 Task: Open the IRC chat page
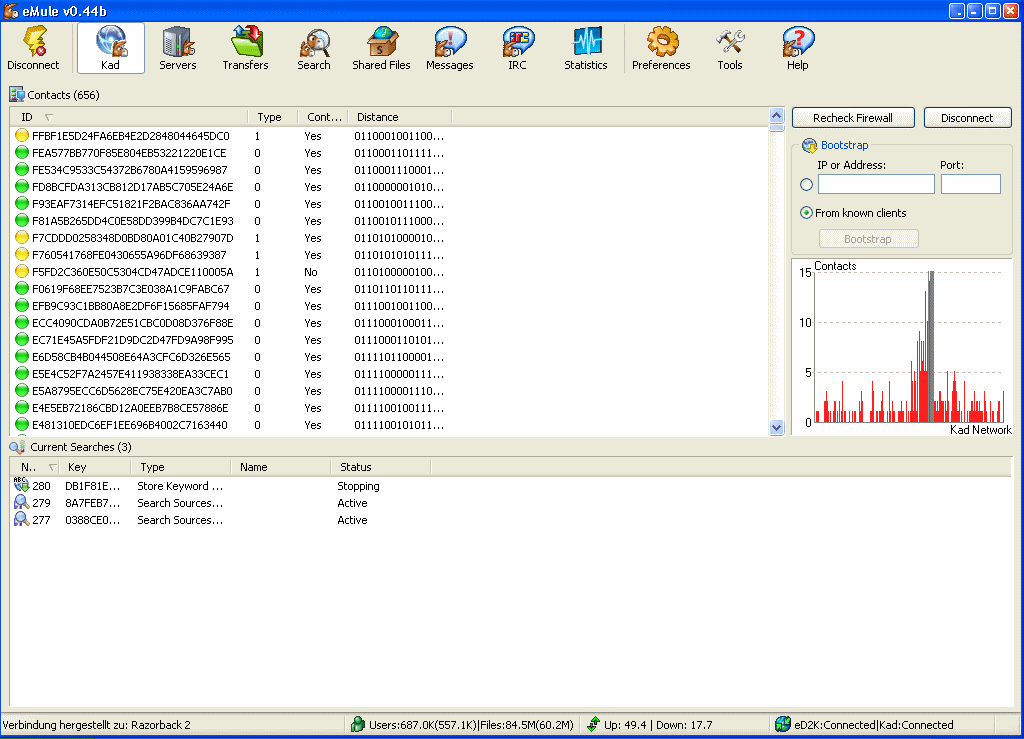pos(517,48)
